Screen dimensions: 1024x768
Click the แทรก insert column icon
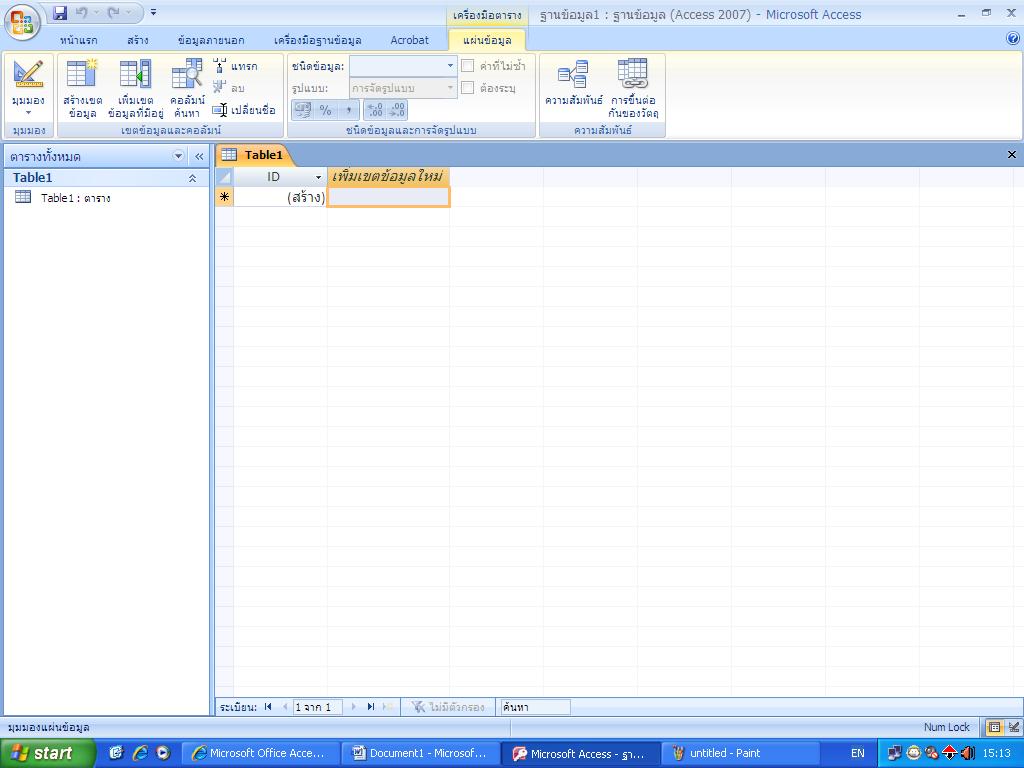click(220, 65)
